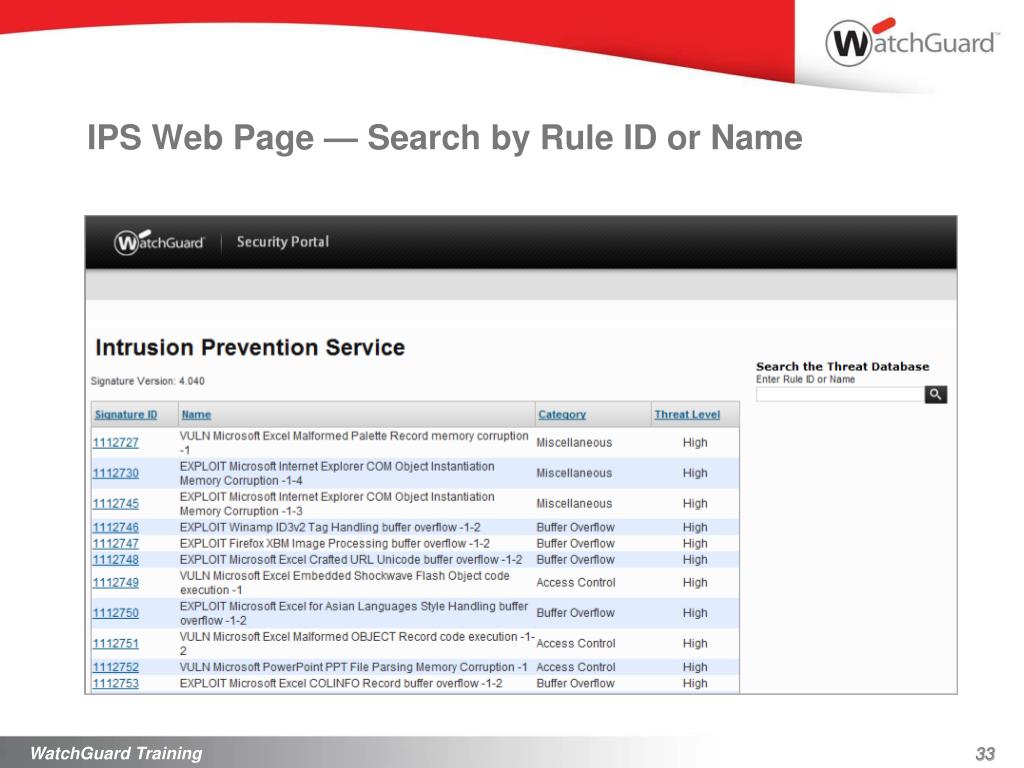Select the Intrusion Prevention Service heading
The width and height of the screenshot is (1024, 768).
point(250,347)
